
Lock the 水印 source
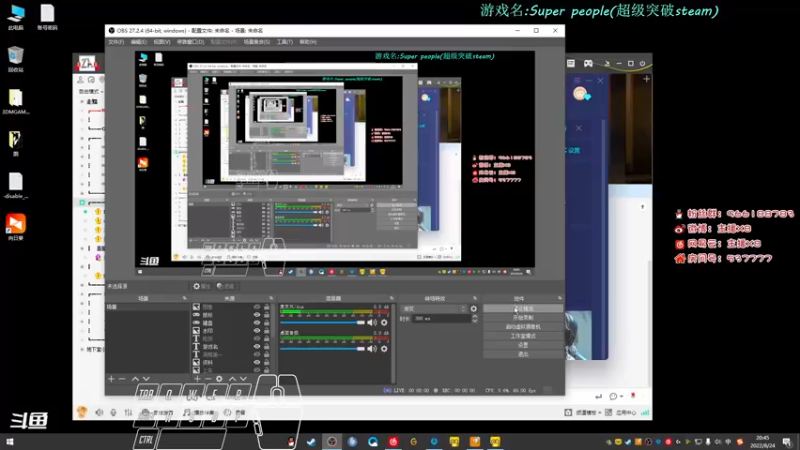(x=266, y=331)
